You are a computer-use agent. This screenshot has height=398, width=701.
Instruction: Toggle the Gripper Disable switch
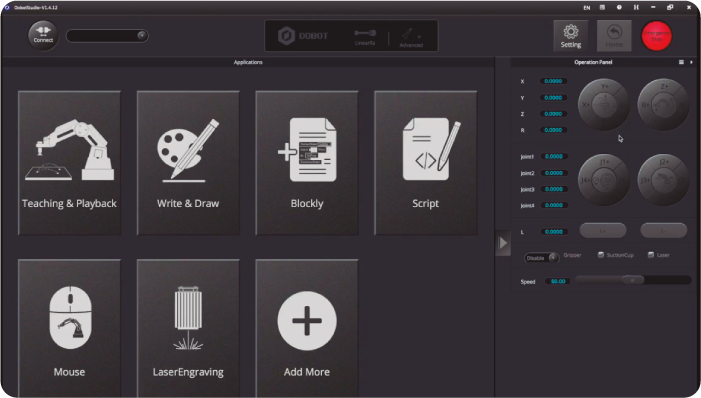tap(541, 258)
